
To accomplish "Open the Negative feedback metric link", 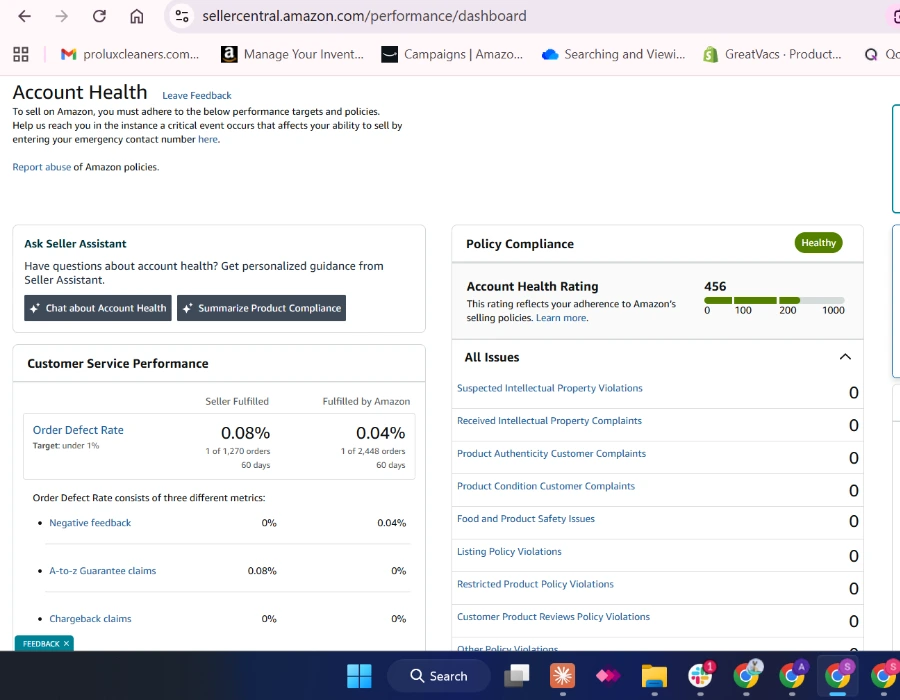I will 90,523.
